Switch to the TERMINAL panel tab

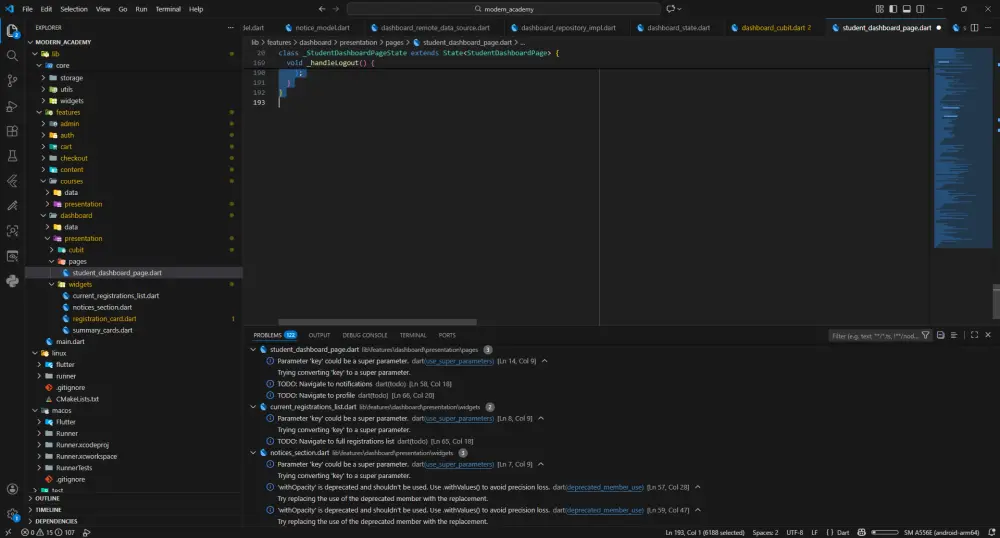(x=413, y=335)
